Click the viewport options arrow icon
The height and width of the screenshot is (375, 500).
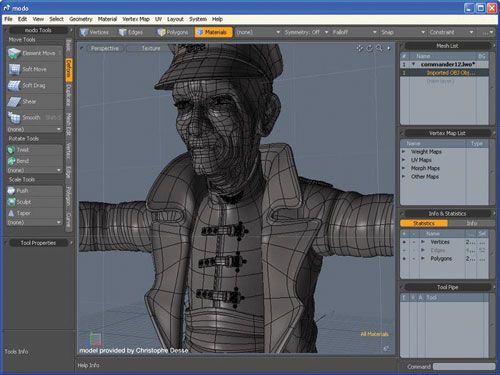pyautogui.click(x=389, y=48)
